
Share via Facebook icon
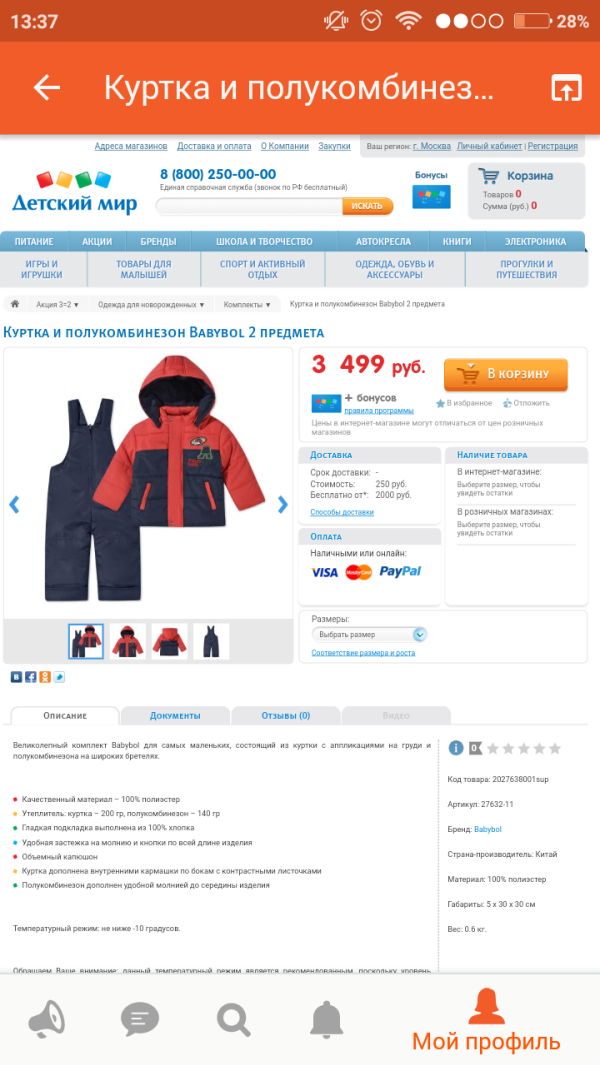(31, 676)
